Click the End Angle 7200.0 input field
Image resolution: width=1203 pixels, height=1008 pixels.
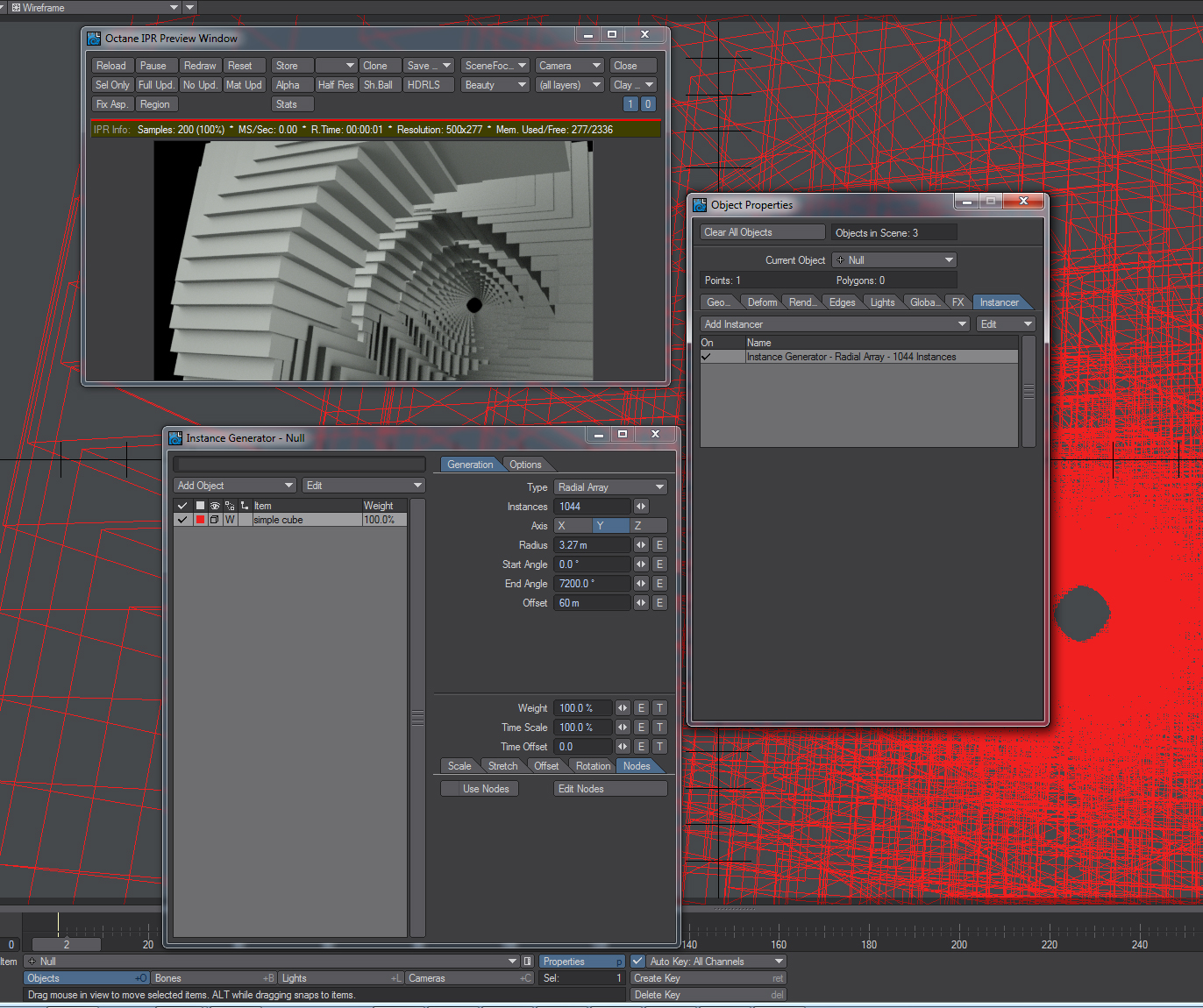coord(592,584)
